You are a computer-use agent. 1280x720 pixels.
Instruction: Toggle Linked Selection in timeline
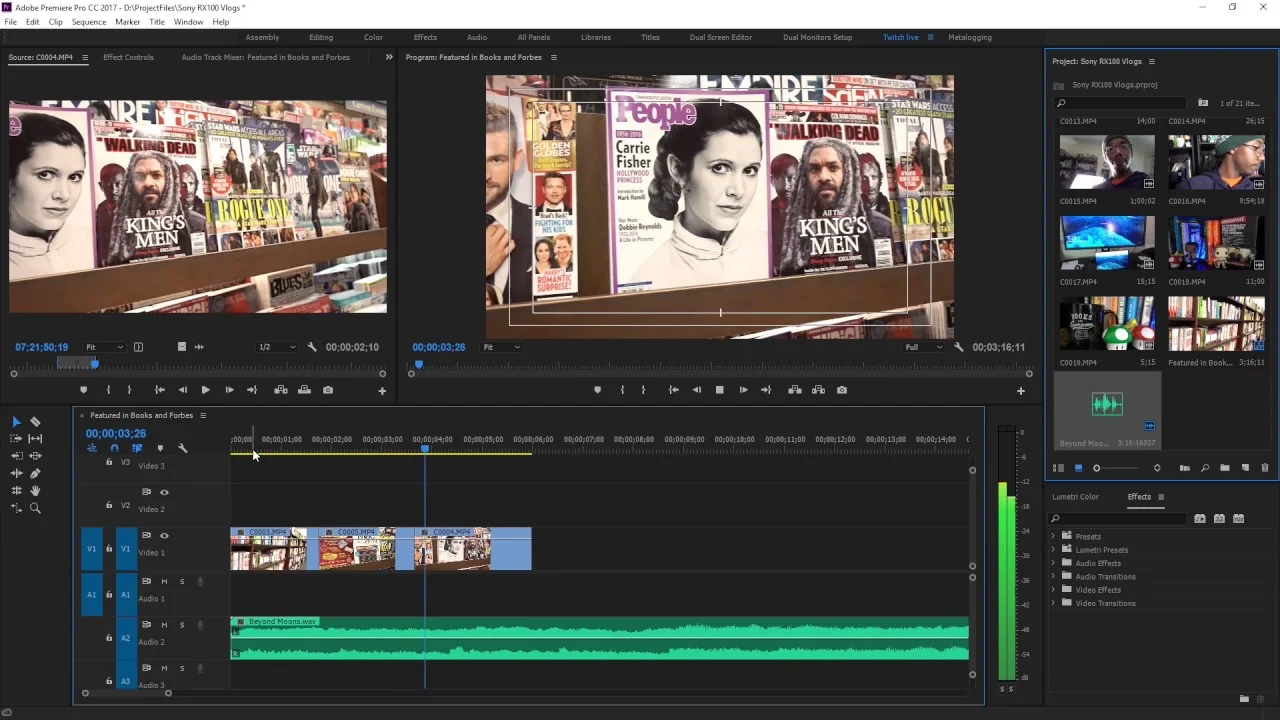pos(137,448)
